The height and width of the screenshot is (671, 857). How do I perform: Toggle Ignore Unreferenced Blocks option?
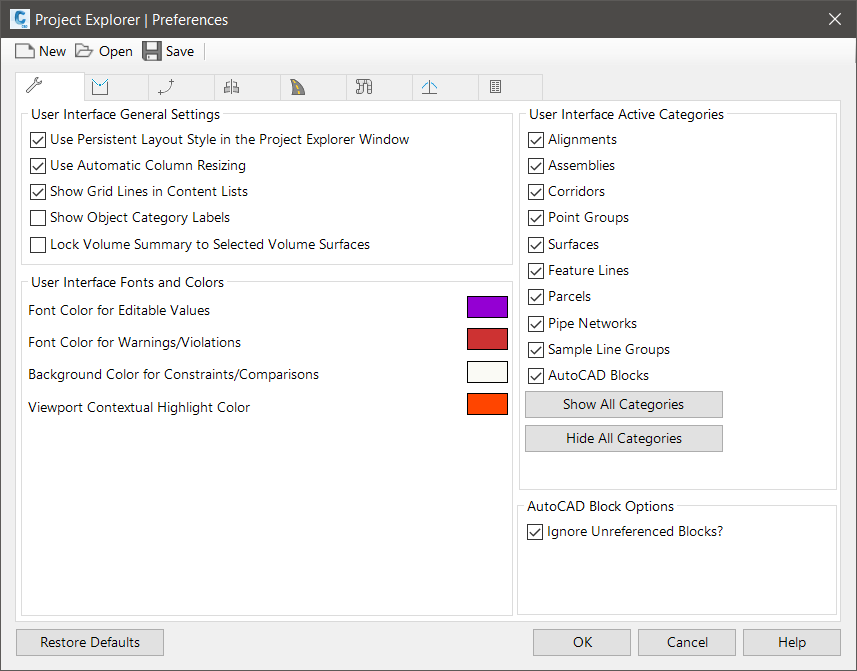(x=536, y=532)
